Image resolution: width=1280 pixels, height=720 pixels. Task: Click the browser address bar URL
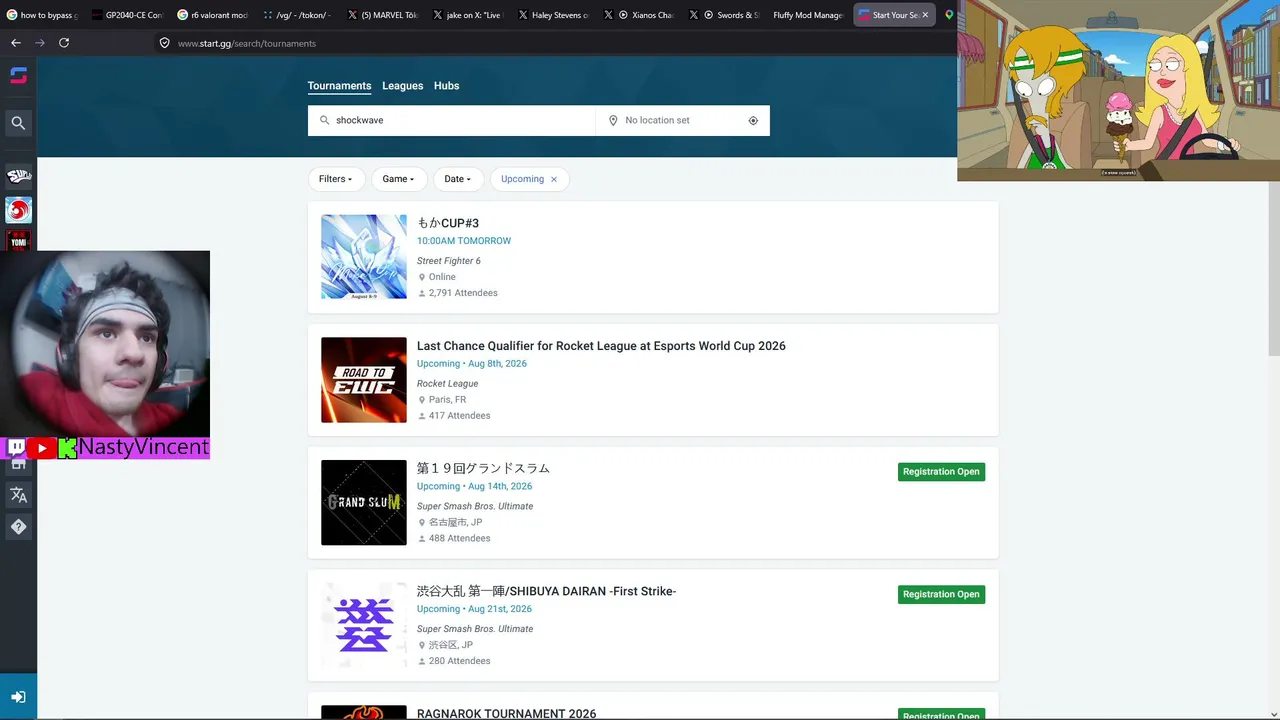click(247, 43)
